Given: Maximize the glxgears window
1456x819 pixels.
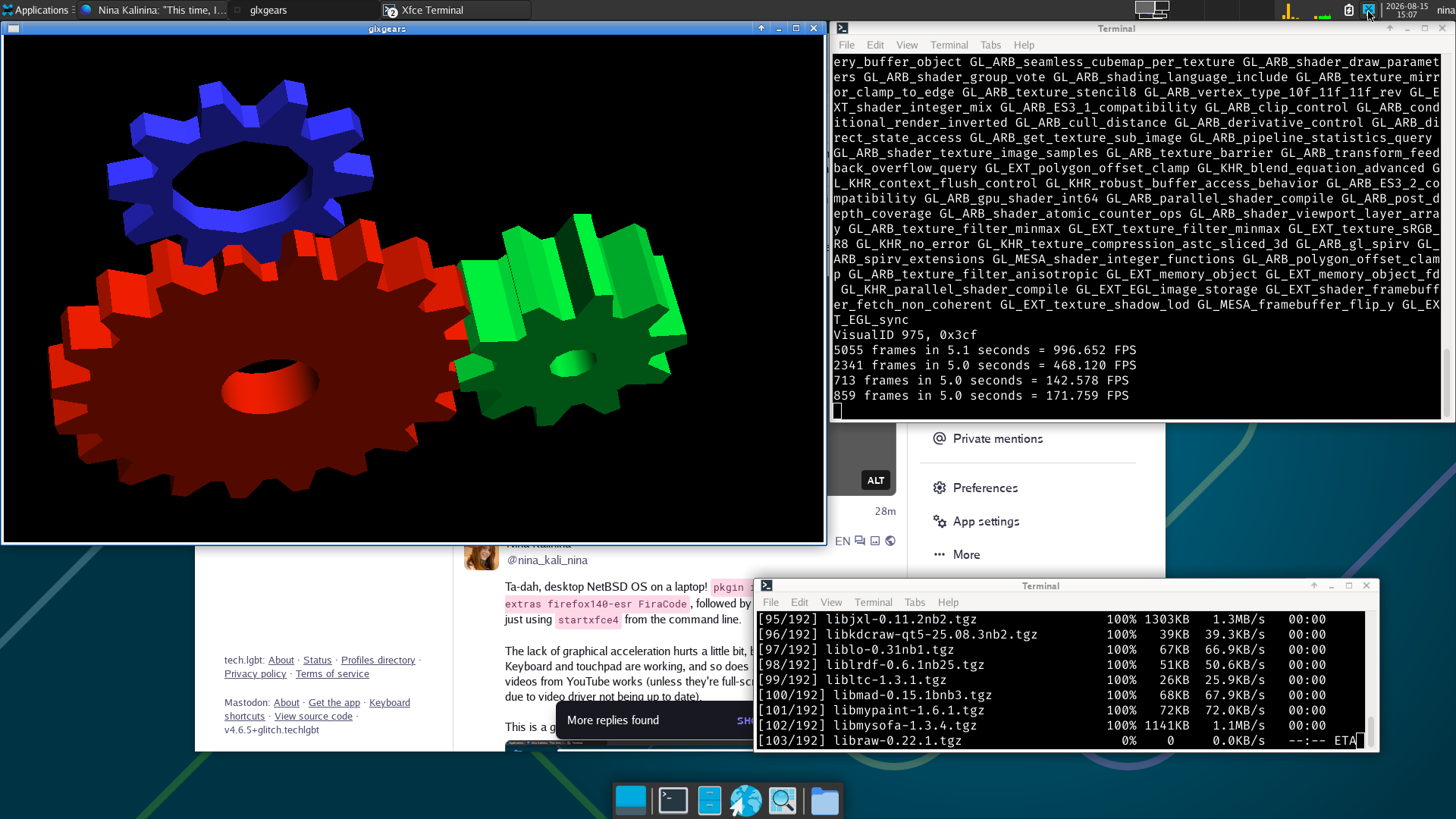Looking at the screenshot, I should pos(796,28).
